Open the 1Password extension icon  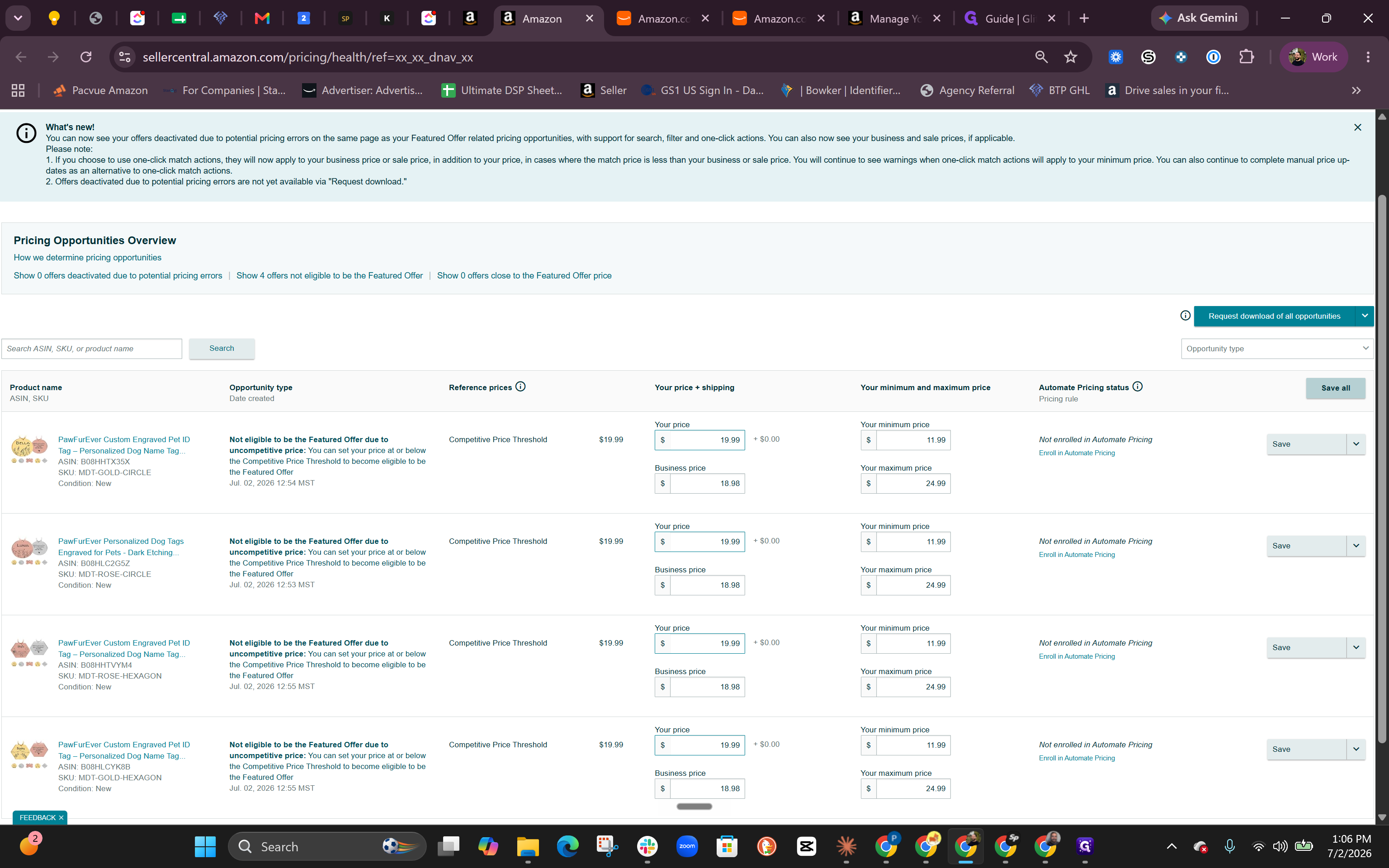[1214, 57]
